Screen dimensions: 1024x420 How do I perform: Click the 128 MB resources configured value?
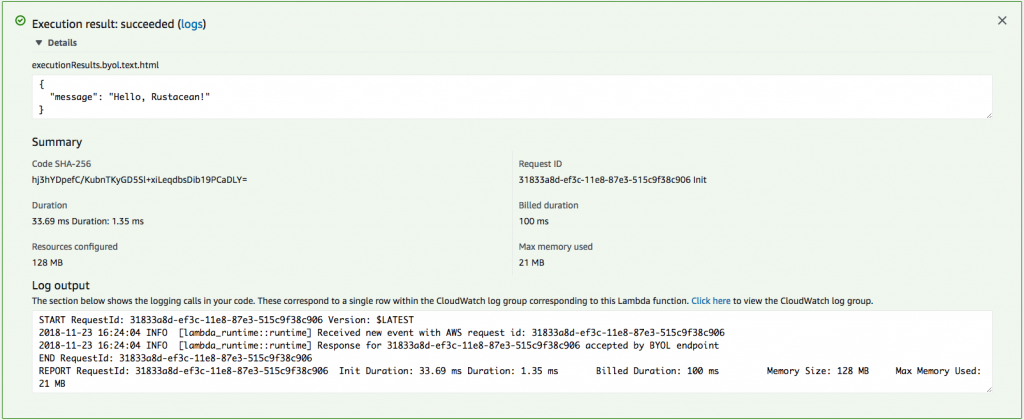(47, 263)
